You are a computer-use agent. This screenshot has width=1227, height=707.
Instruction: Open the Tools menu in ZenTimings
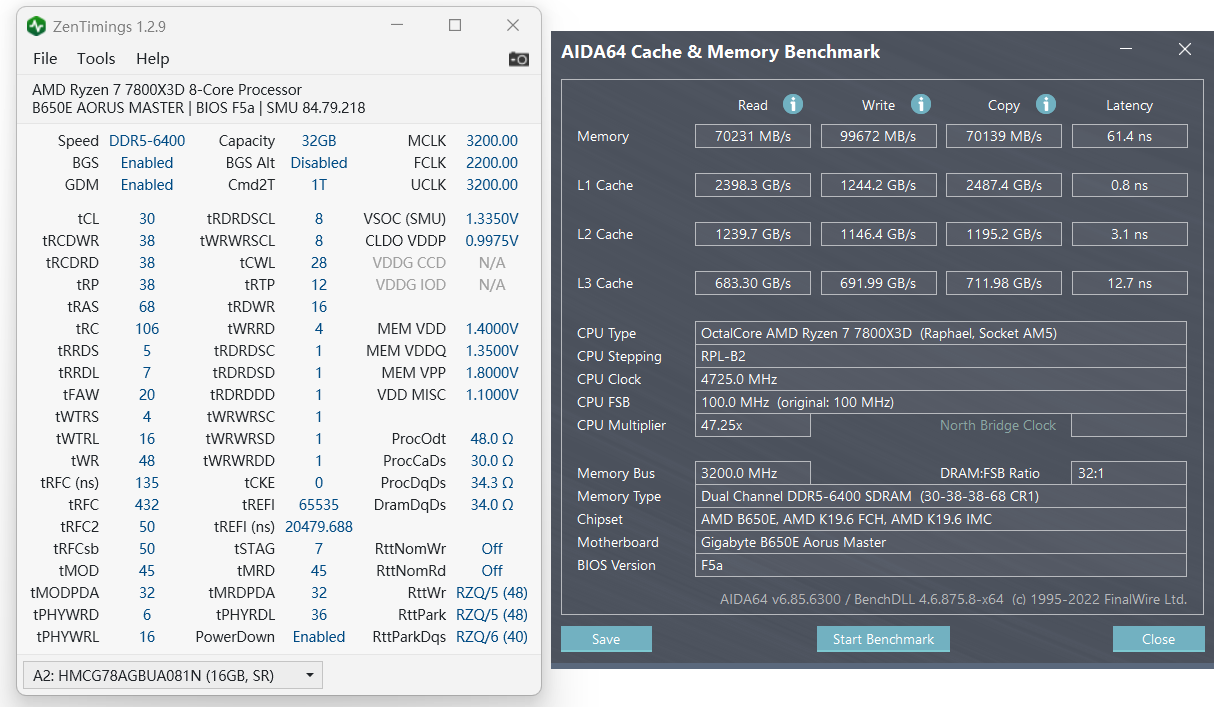[96, 59]
